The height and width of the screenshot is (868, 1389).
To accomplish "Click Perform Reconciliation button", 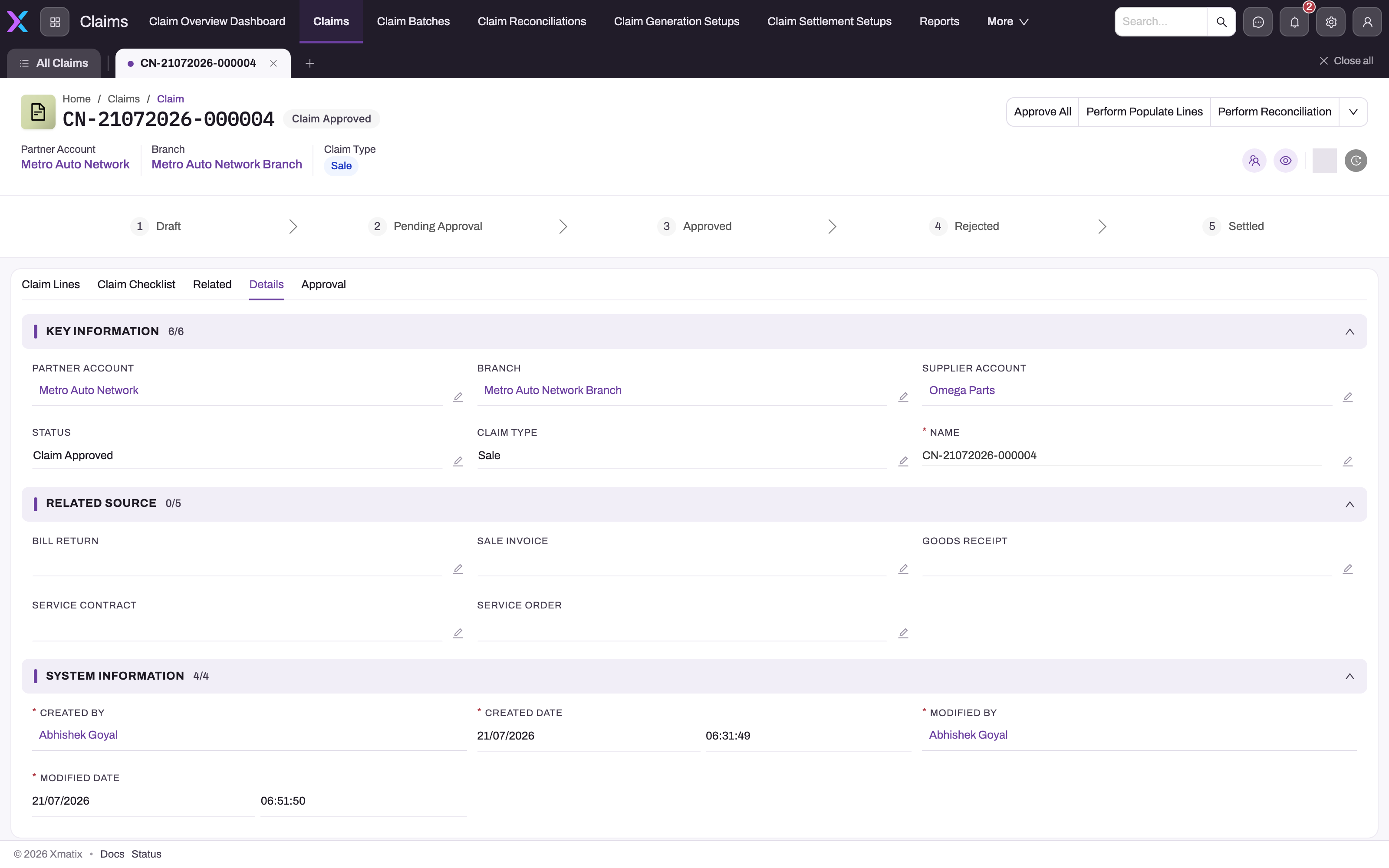I will click(x=1274, y=112).
